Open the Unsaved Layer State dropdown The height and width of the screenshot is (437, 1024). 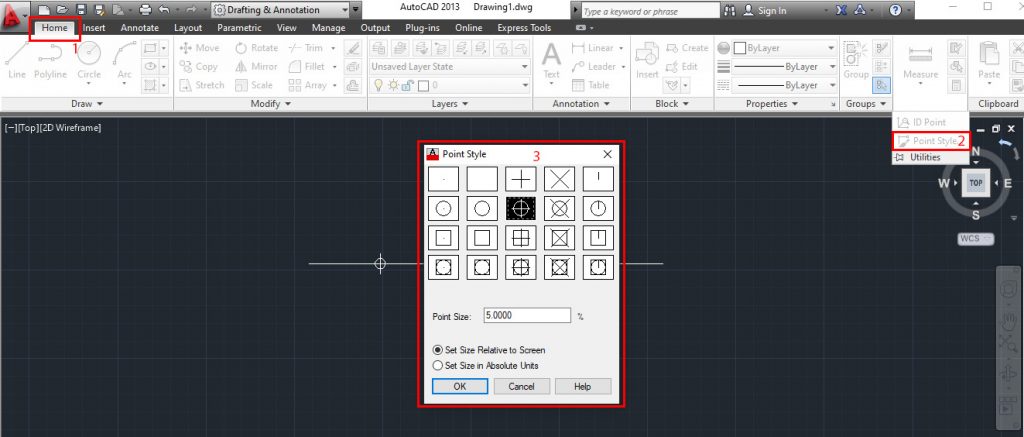point(450,67)
